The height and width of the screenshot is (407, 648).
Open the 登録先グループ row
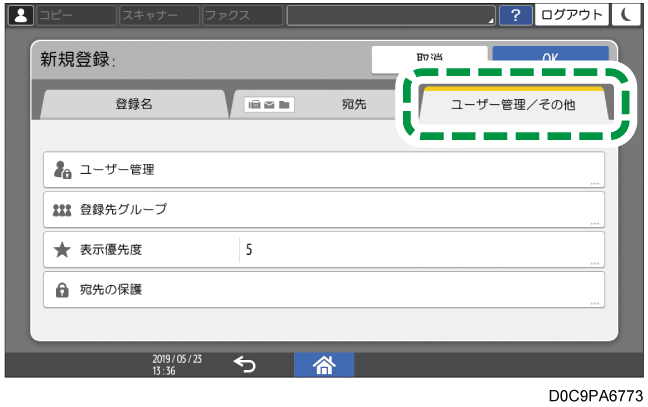pos(324,209)
